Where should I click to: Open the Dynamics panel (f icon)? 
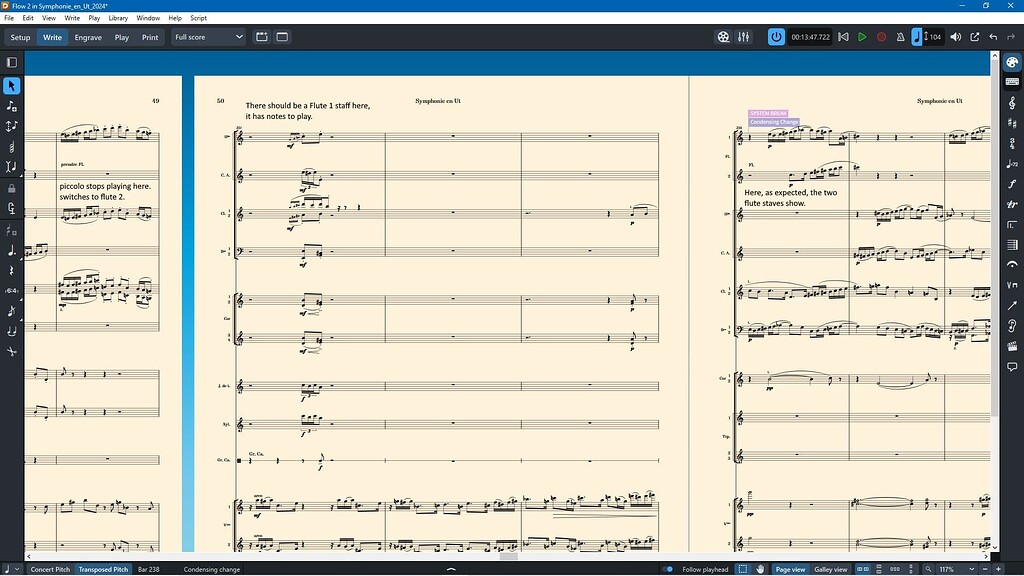(1013, 185)
